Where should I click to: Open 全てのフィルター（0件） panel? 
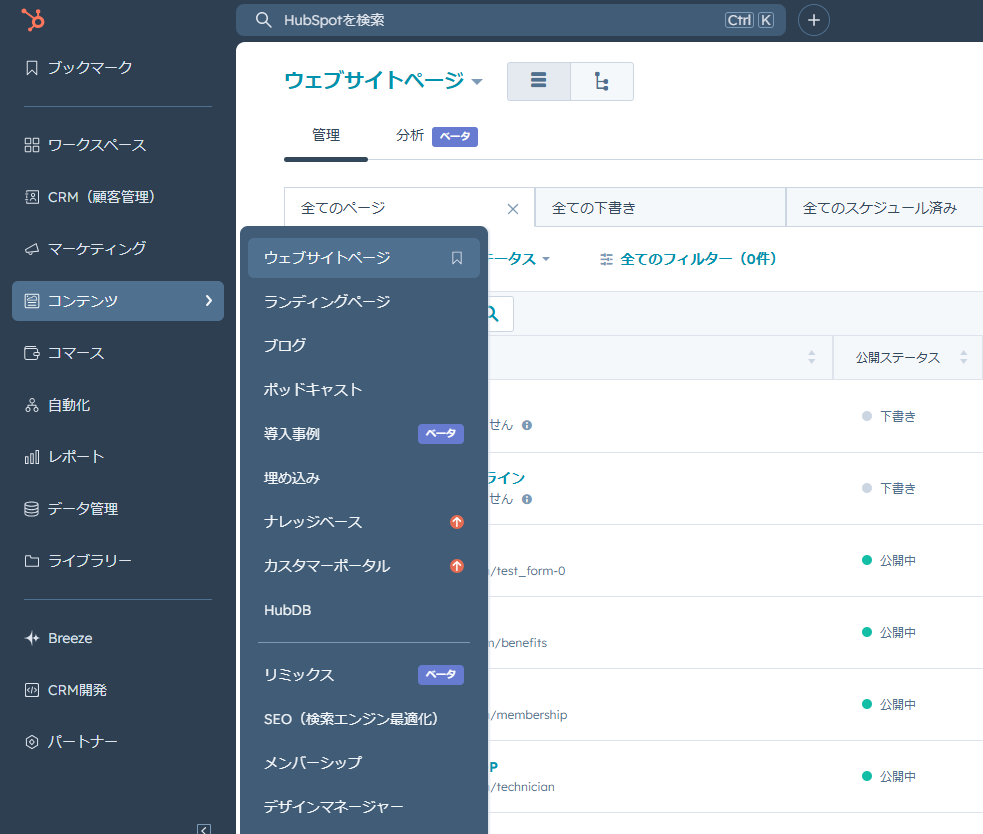click(688, 259)
